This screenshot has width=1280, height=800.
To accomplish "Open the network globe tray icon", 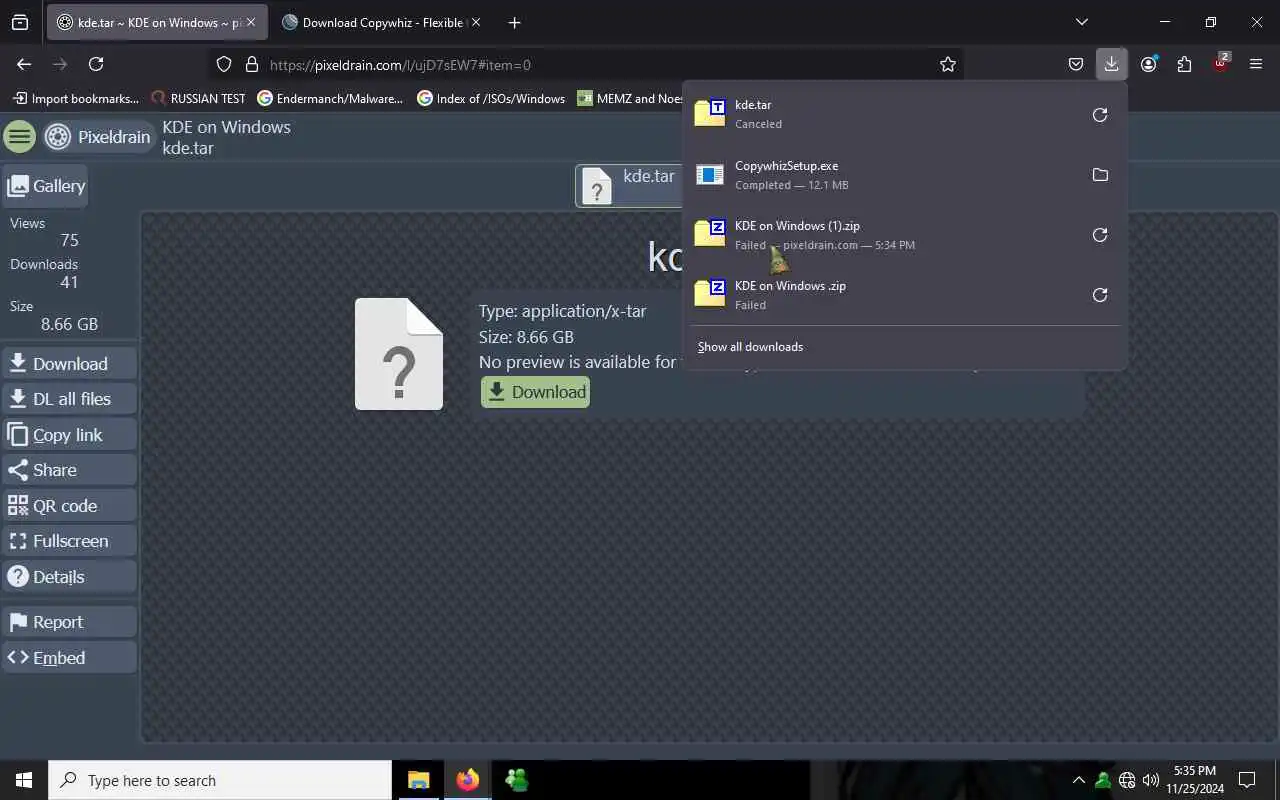I will tap(1127, 780).
